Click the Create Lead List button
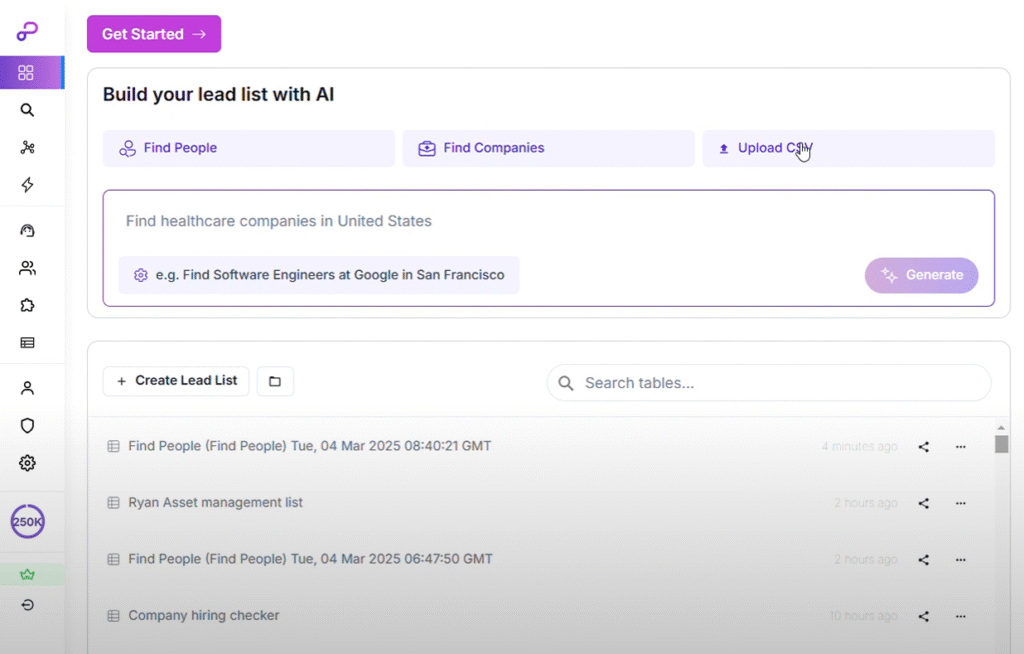Viewport: 1024px width, 654px height. pyautogui.click(x=176, y=381)
